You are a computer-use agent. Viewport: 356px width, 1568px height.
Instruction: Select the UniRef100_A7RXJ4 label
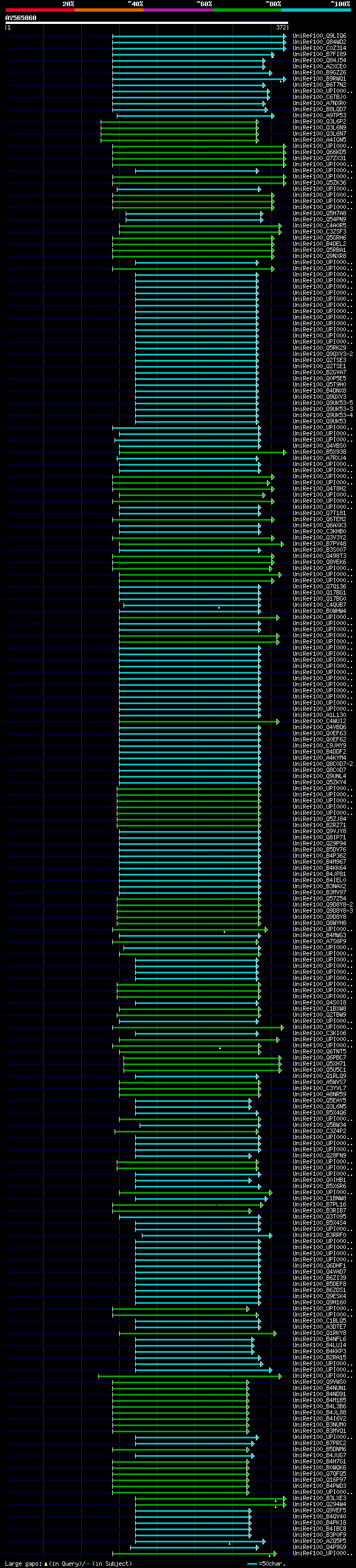(x=319, y=458)
